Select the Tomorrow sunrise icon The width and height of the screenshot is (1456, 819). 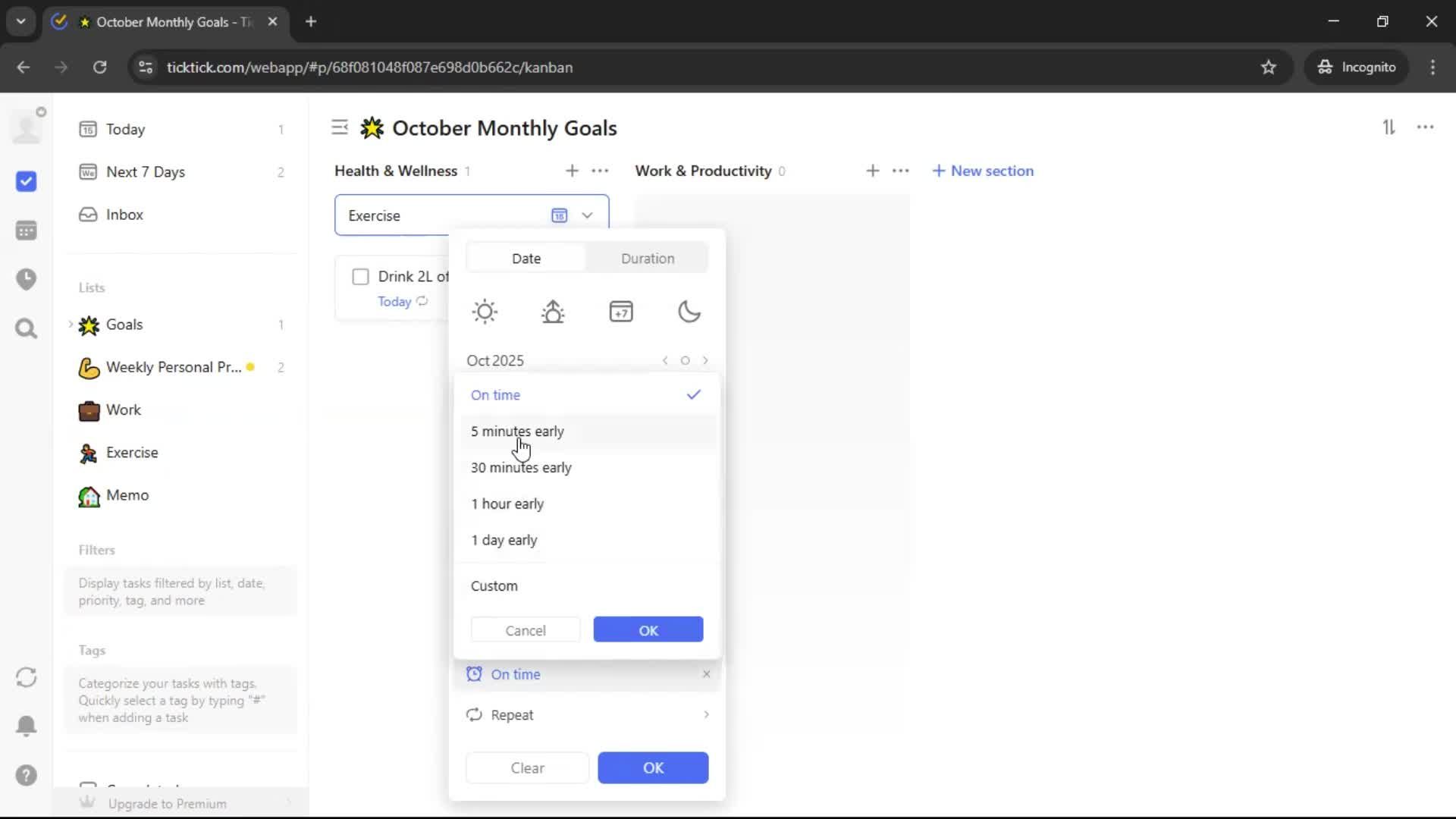[553, 312]
